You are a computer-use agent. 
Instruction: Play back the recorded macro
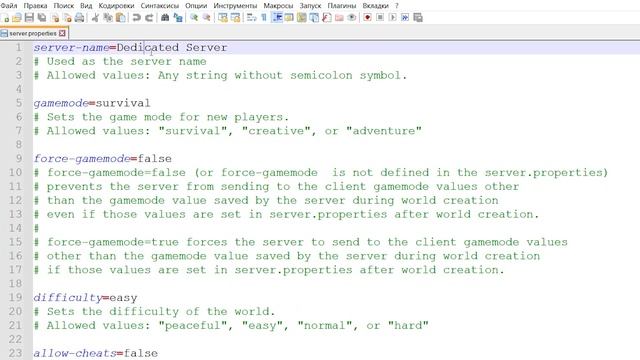point(393,18)
